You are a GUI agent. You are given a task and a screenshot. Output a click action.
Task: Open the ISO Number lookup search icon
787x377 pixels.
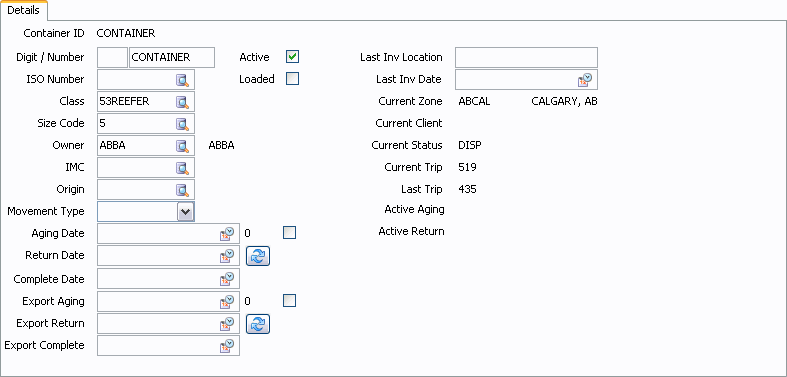[x=182, y=80]
